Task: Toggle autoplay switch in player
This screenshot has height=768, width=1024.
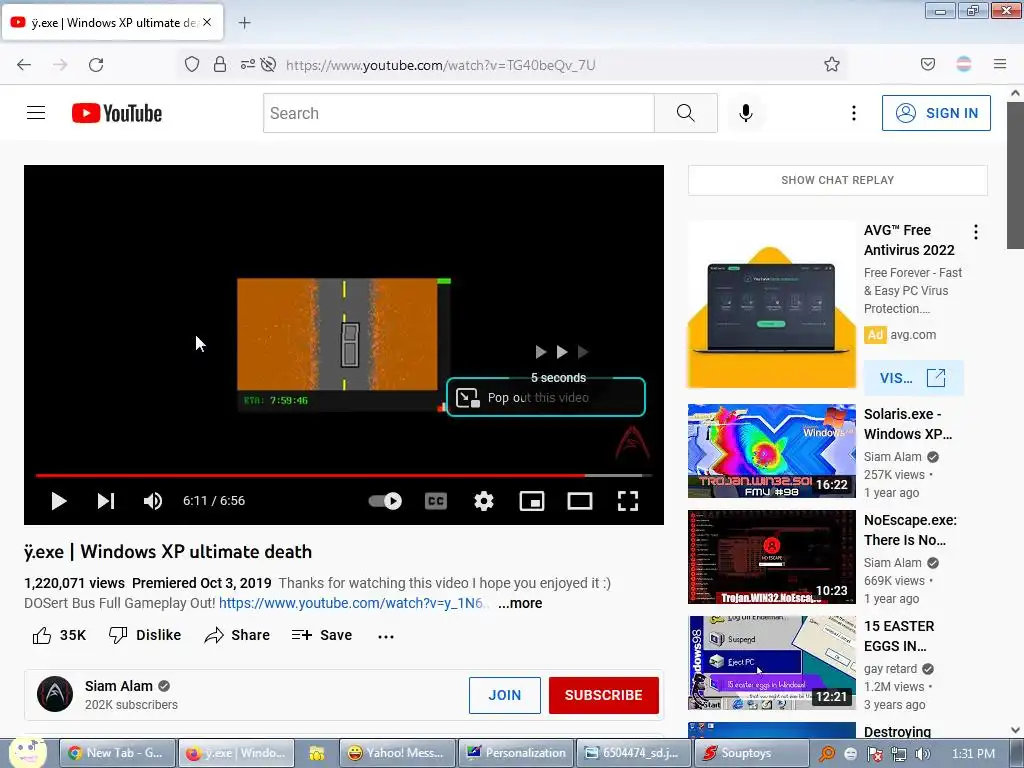Action: pos(385,501)
